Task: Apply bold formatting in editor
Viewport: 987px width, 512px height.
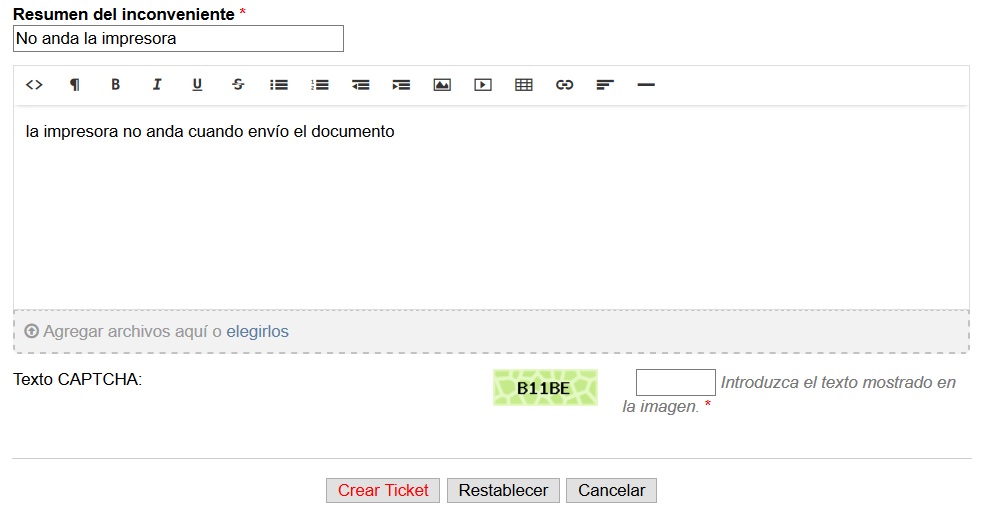Action: coord(115,85)
